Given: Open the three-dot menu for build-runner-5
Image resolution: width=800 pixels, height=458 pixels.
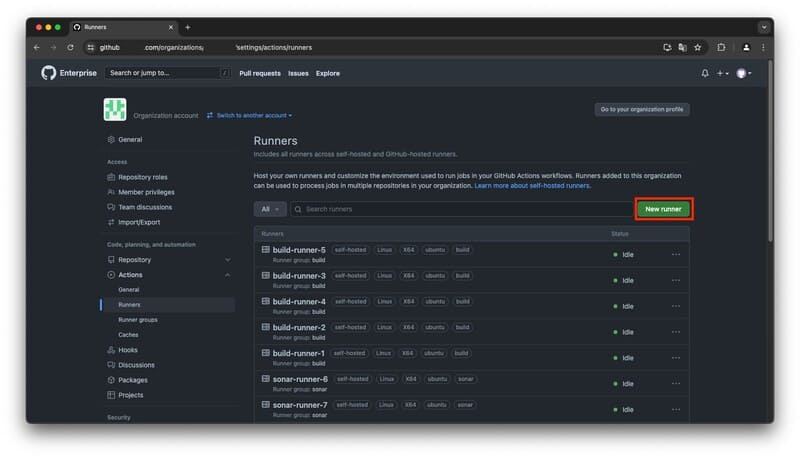Looking at the screenshot, I should [x=676, y=254].
